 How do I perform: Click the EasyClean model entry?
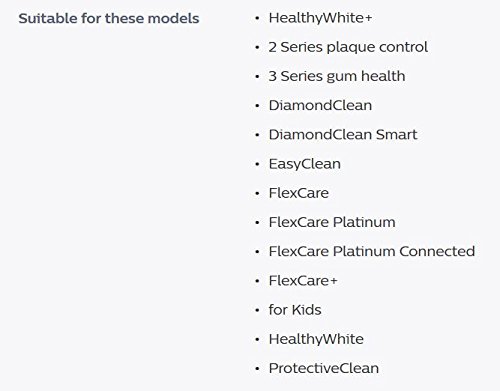[305, 164]
